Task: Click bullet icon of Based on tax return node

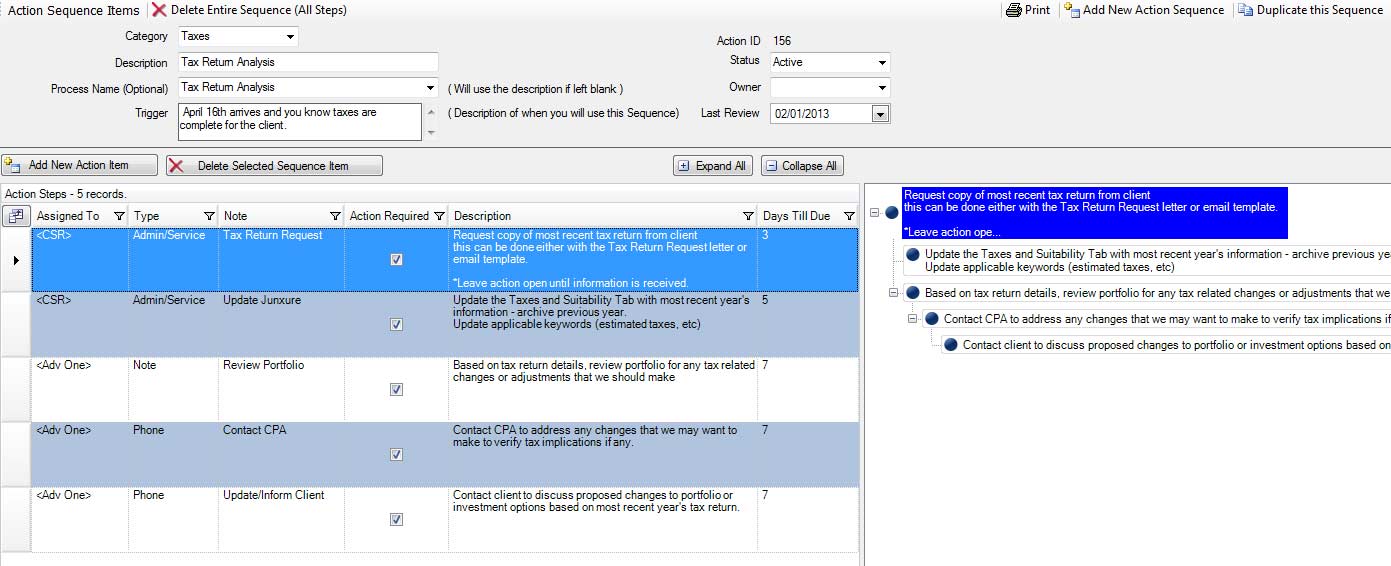Action: coord(912,293)
